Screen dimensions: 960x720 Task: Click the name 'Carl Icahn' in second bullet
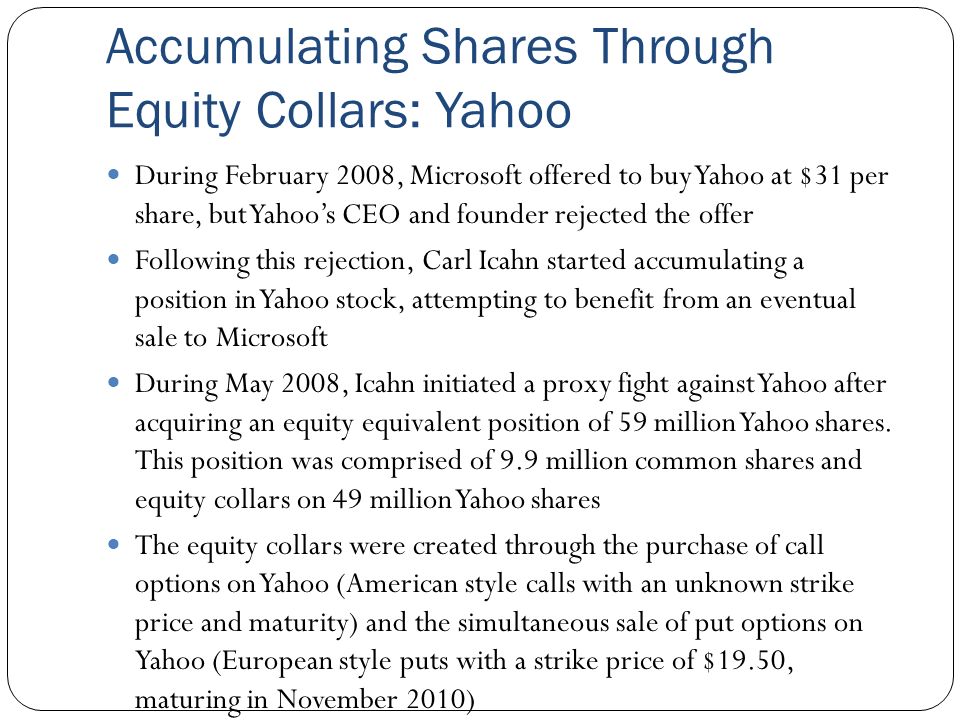[x=481, y=260]
